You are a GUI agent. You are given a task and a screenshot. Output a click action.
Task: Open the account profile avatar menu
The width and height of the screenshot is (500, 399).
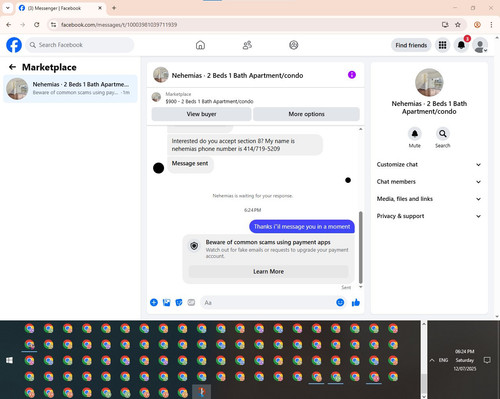coord(480,46)
